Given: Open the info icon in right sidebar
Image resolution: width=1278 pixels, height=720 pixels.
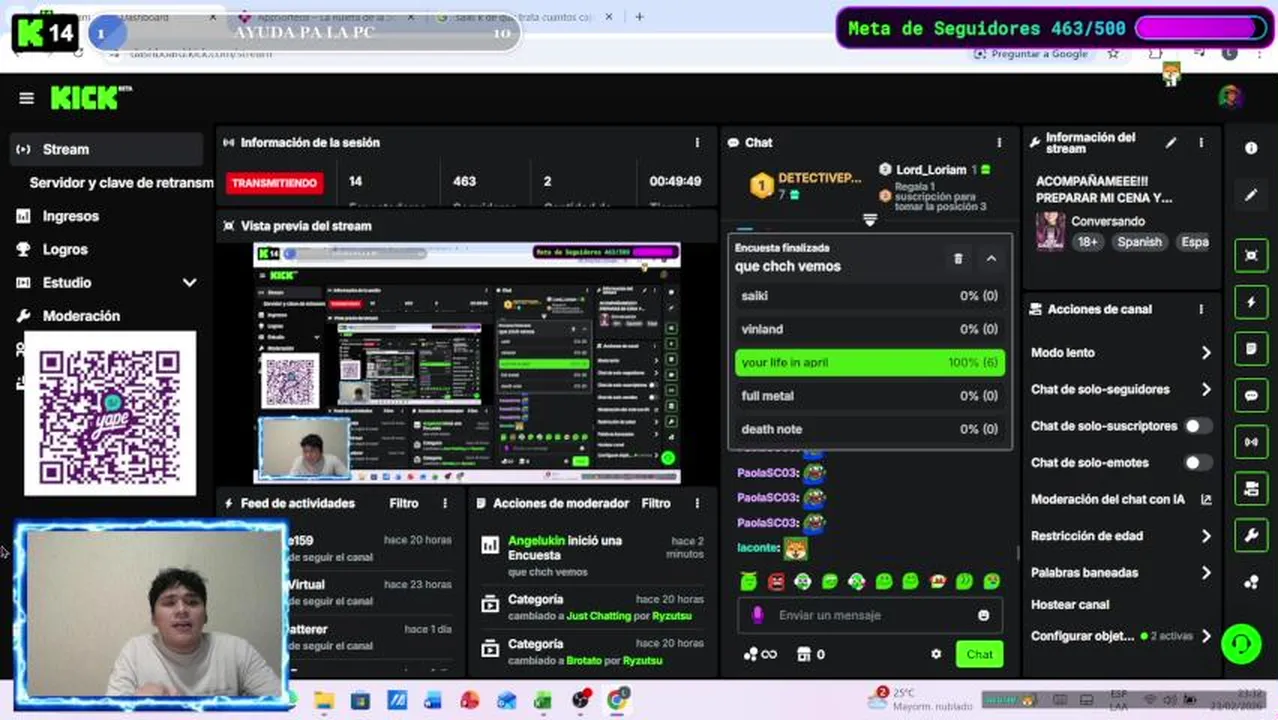Looking at the screenshot, I should click(x=1251, y=148).
